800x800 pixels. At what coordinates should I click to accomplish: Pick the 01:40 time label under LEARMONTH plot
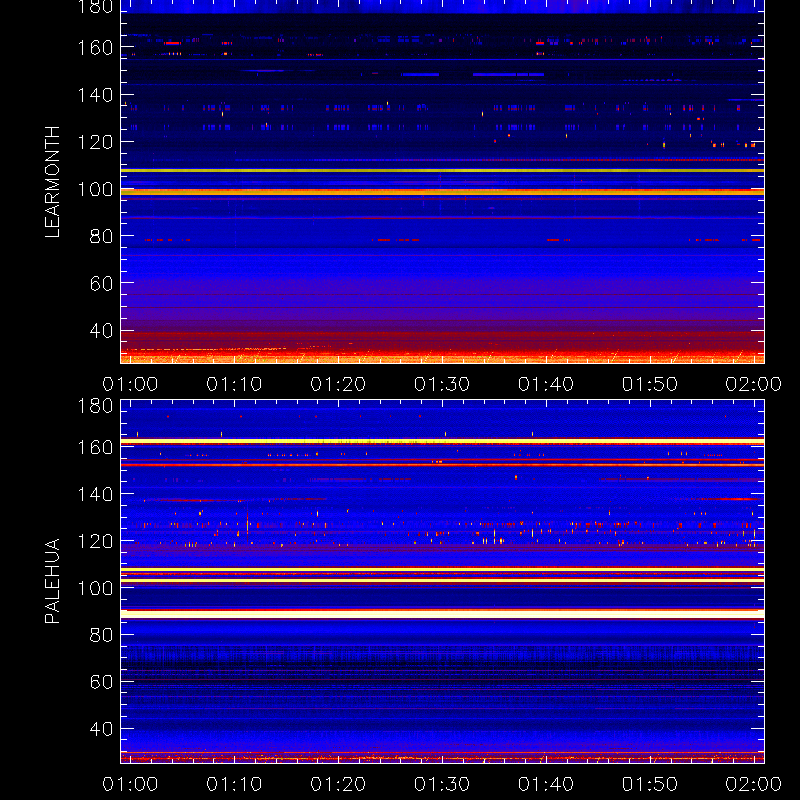pos(546,384)
